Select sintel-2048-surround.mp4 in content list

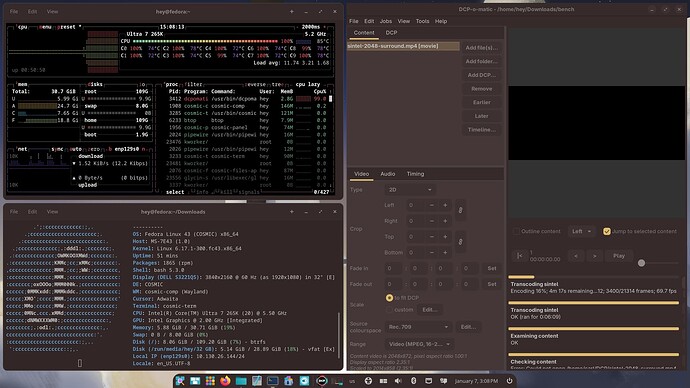click(x=403, y=46)
